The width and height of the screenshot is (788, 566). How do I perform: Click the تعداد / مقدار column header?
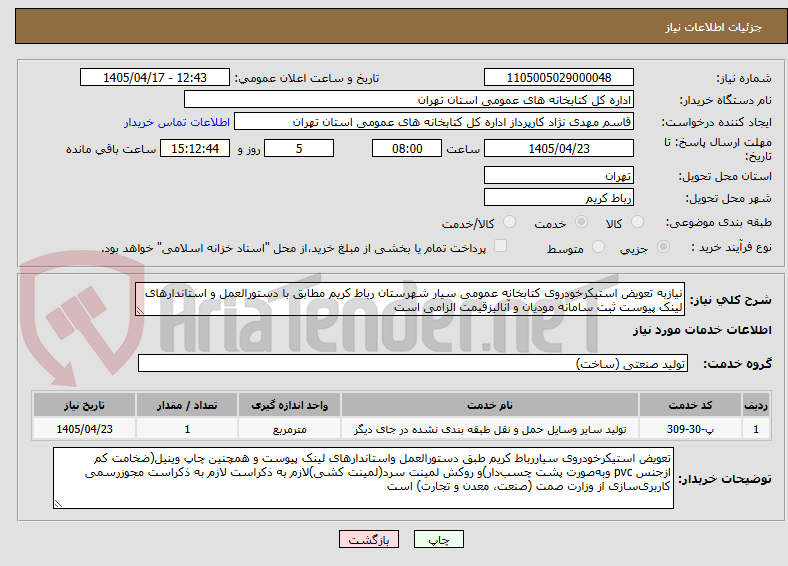[x=187, y=405]
